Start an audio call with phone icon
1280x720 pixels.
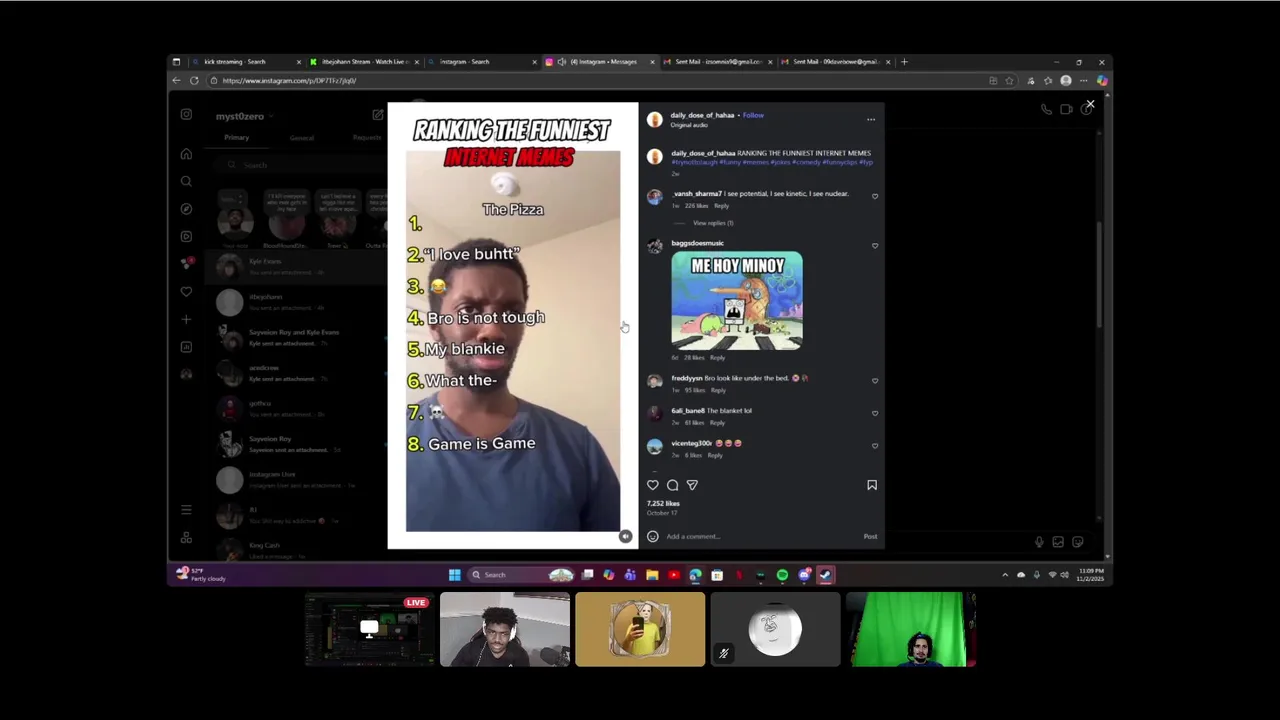[1046, 109]
